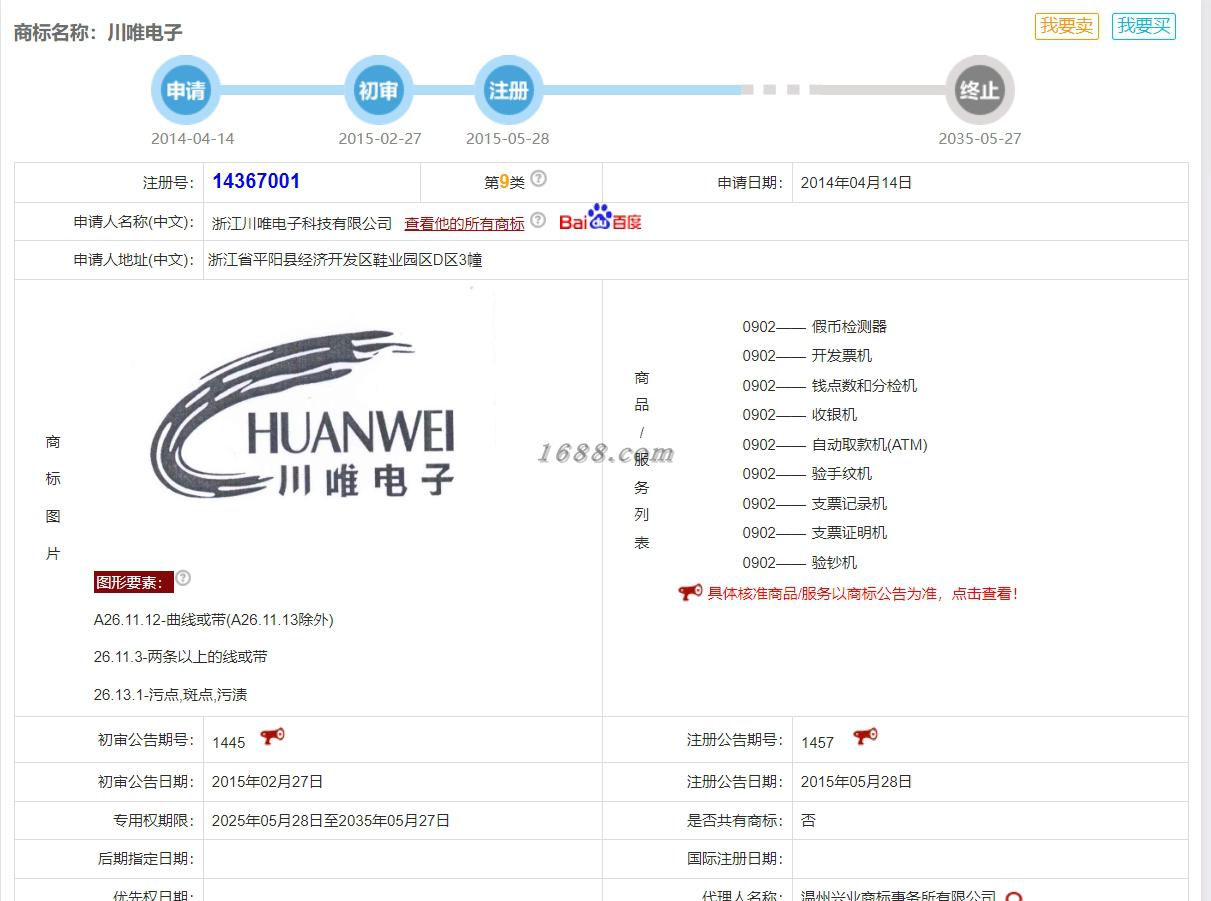
Task: Click registration number 14367001
Action: 256,181
